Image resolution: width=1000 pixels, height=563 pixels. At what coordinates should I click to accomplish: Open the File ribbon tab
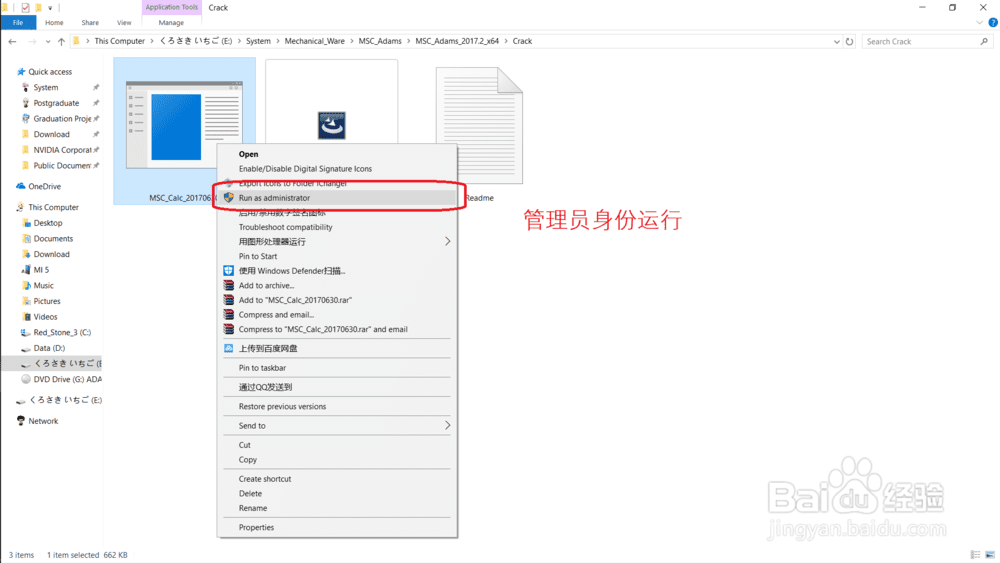tap(18, 22)
